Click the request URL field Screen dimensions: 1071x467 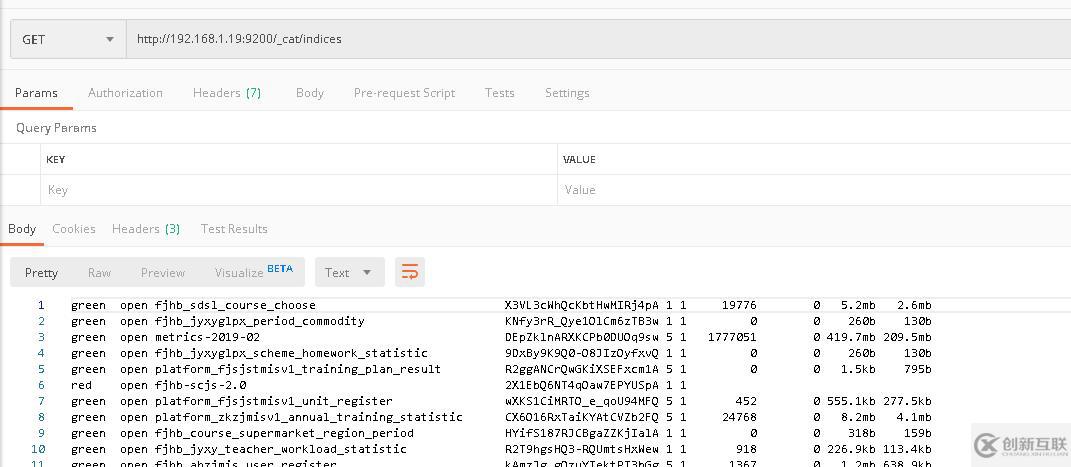[598, 40]
